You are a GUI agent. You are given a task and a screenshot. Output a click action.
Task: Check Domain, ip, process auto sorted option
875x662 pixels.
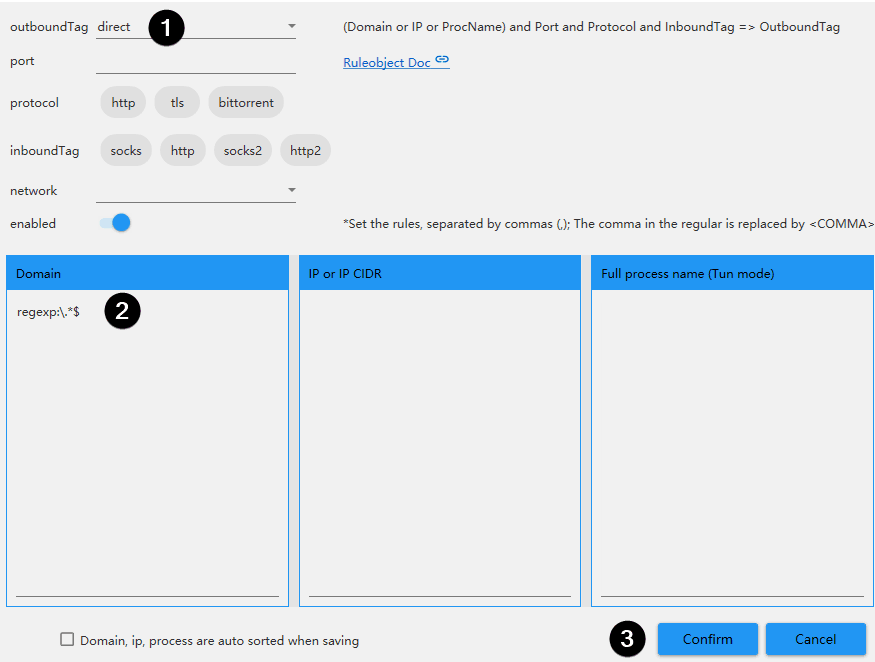coord(67,640)
